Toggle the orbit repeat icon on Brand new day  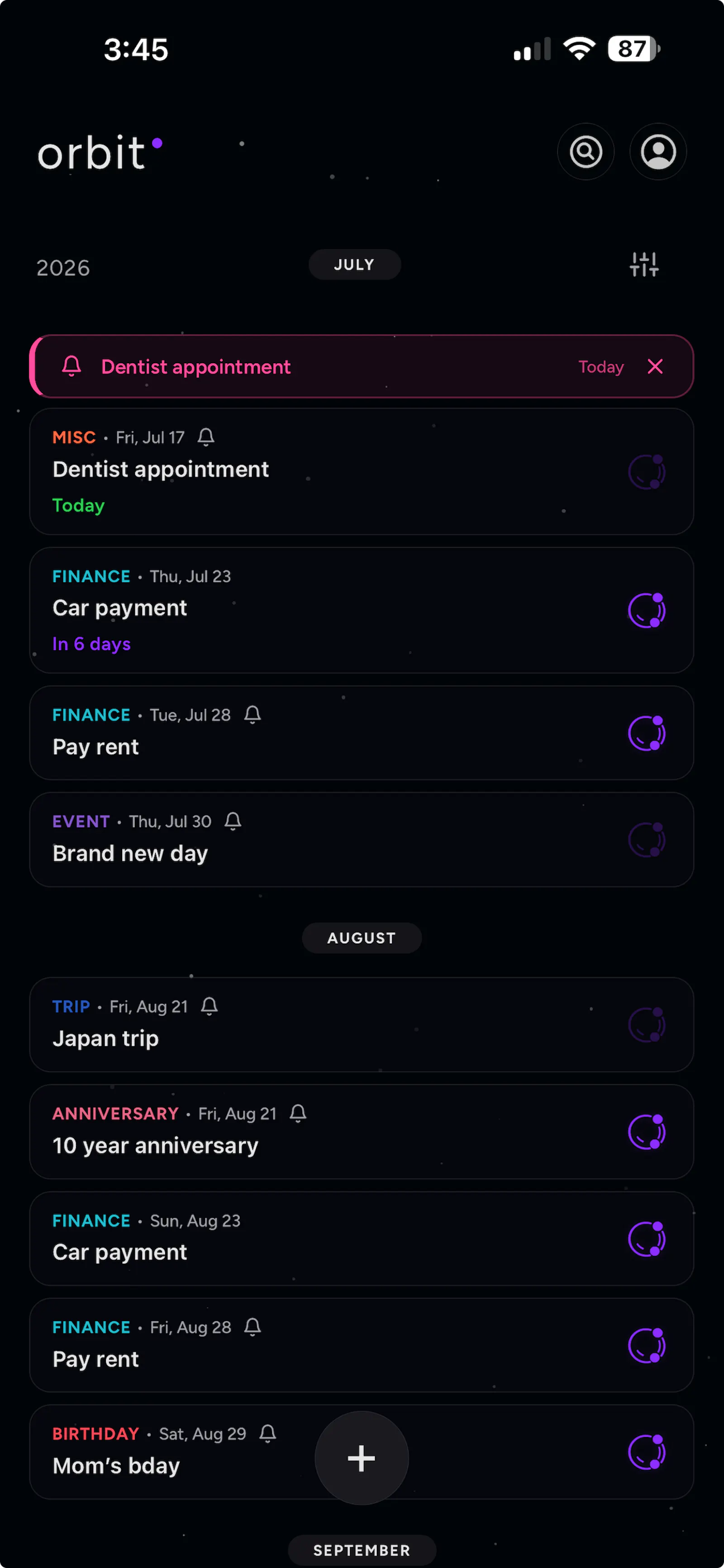(x=647, y=840)
